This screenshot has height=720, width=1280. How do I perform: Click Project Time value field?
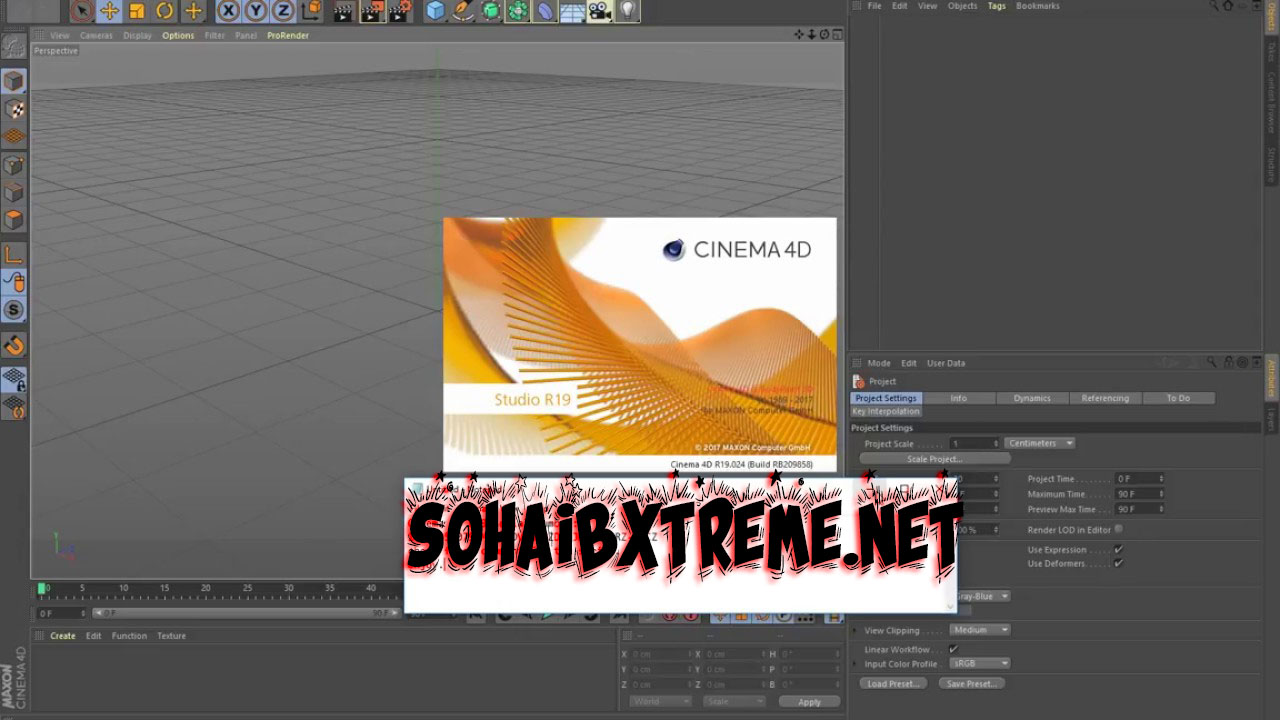point(1140,479)
